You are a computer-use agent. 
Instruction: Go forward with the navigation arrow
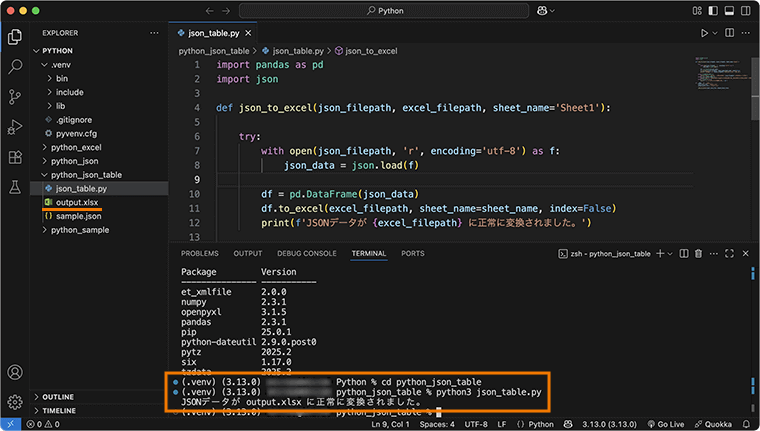[226, 11]
